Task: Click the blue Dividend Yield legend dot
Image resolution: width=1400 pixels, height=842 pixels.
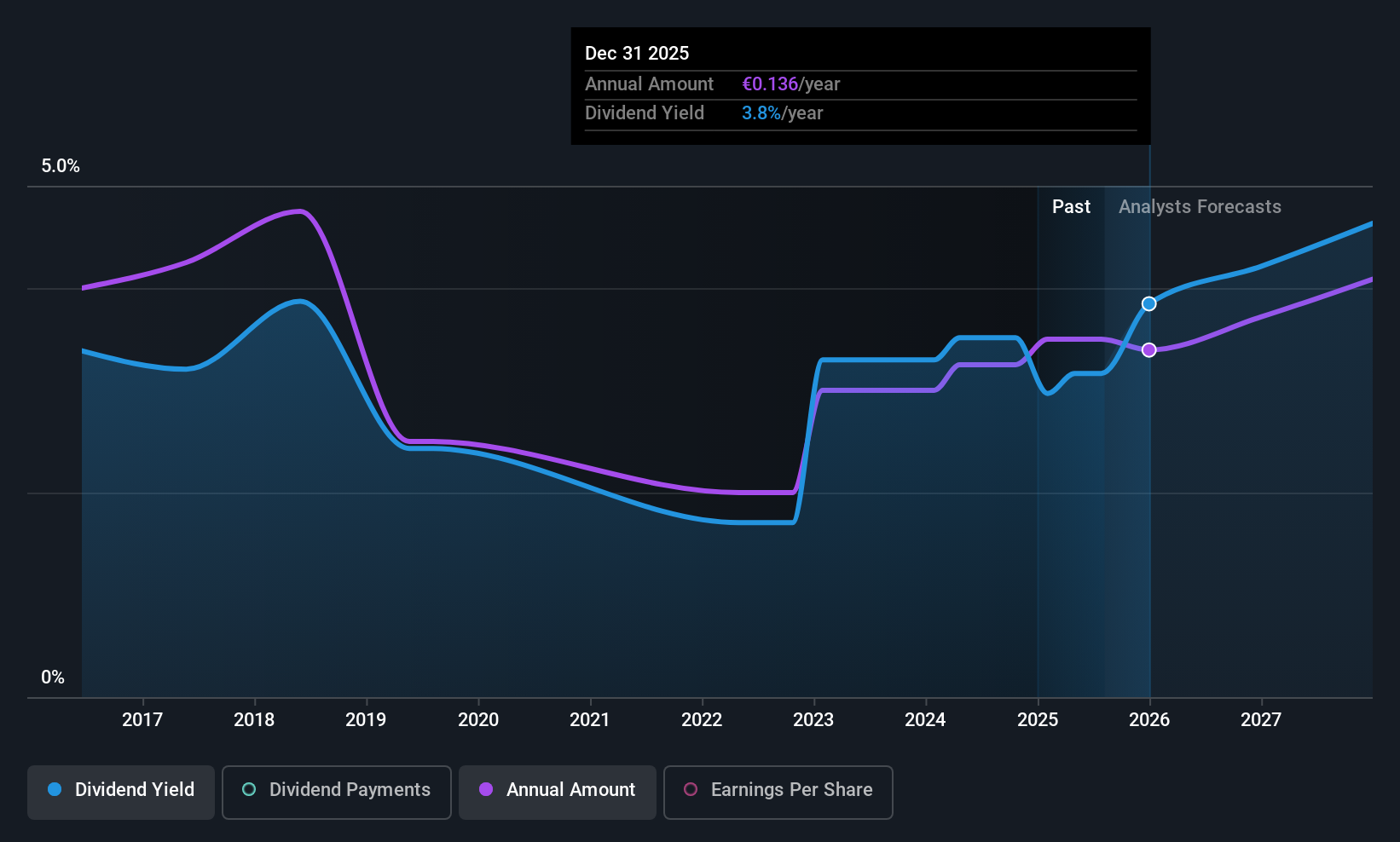Action: (x=55, y=789)
